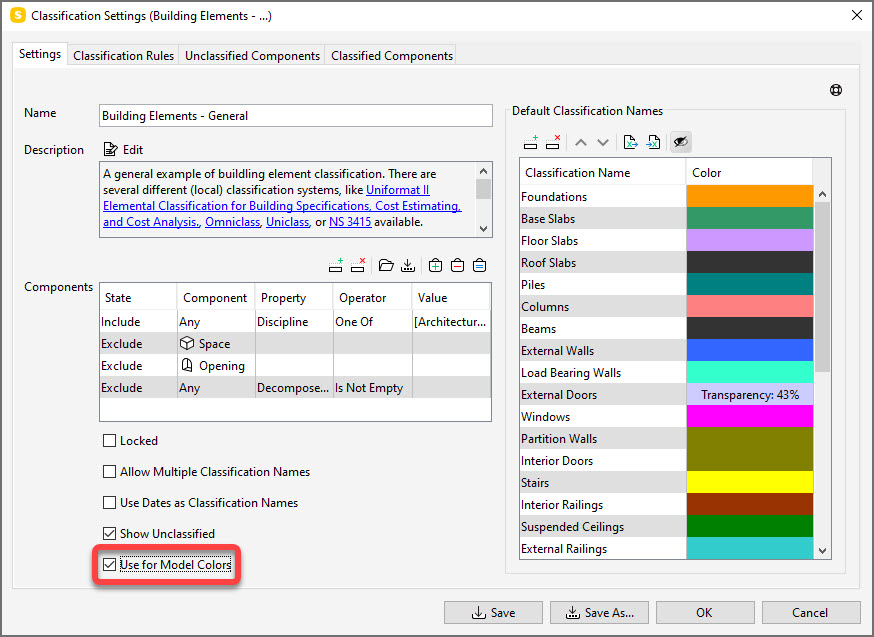Open the Unclassified Components tab
The width and height of the screenshot is (874, 637).
pyautogui.click(x=252, y=56)
